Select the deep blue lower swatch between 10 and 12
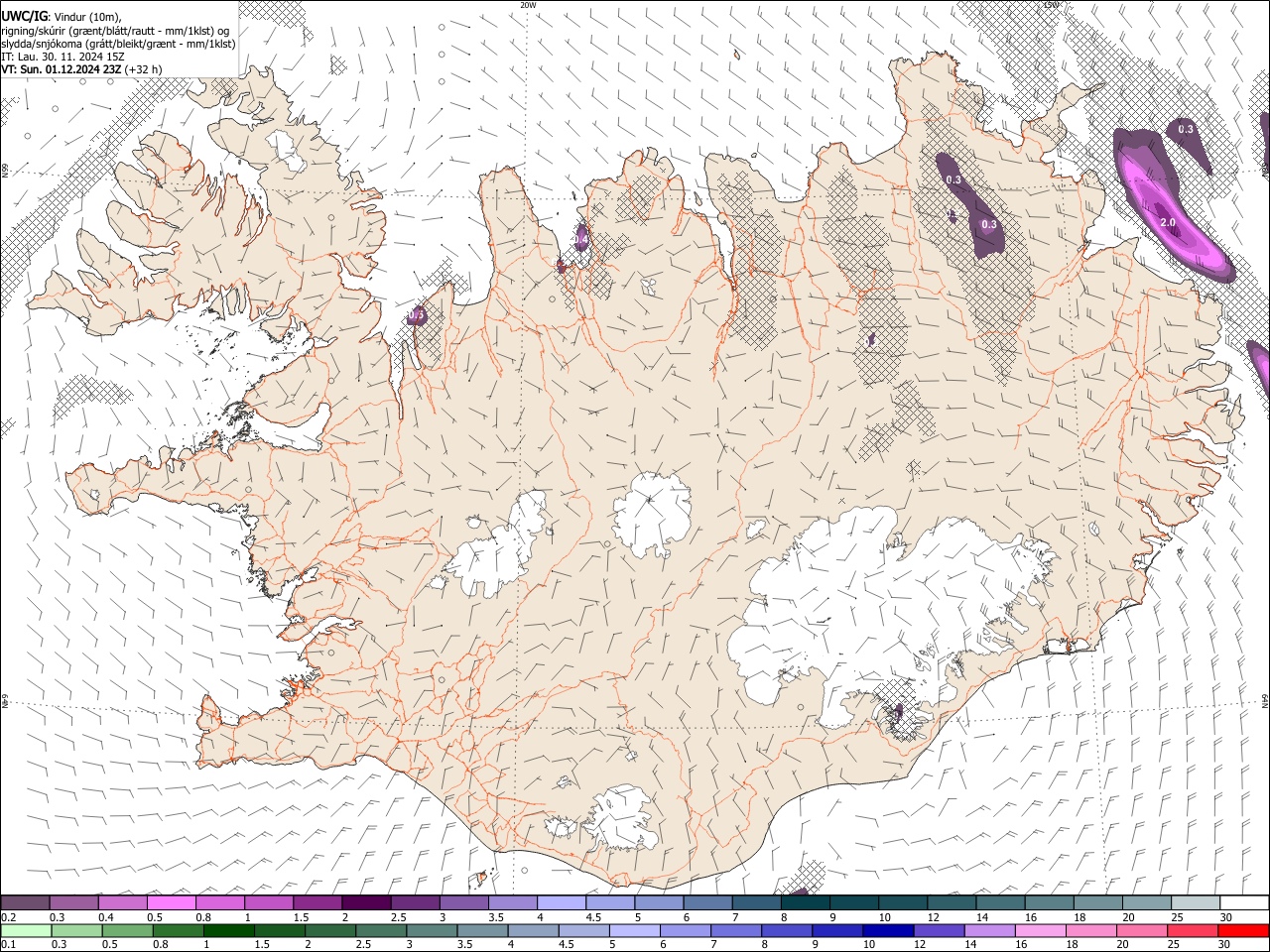 pos(887,930)
